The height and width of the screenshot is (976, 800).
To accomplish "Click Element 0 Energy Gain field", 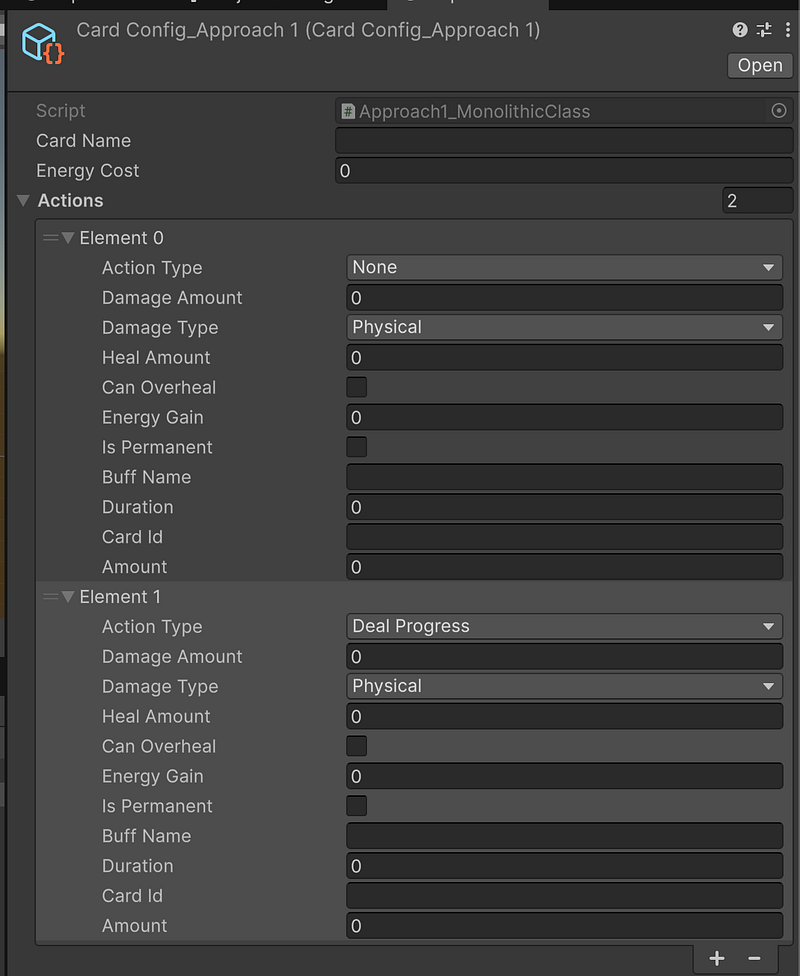I will (564, 417).
